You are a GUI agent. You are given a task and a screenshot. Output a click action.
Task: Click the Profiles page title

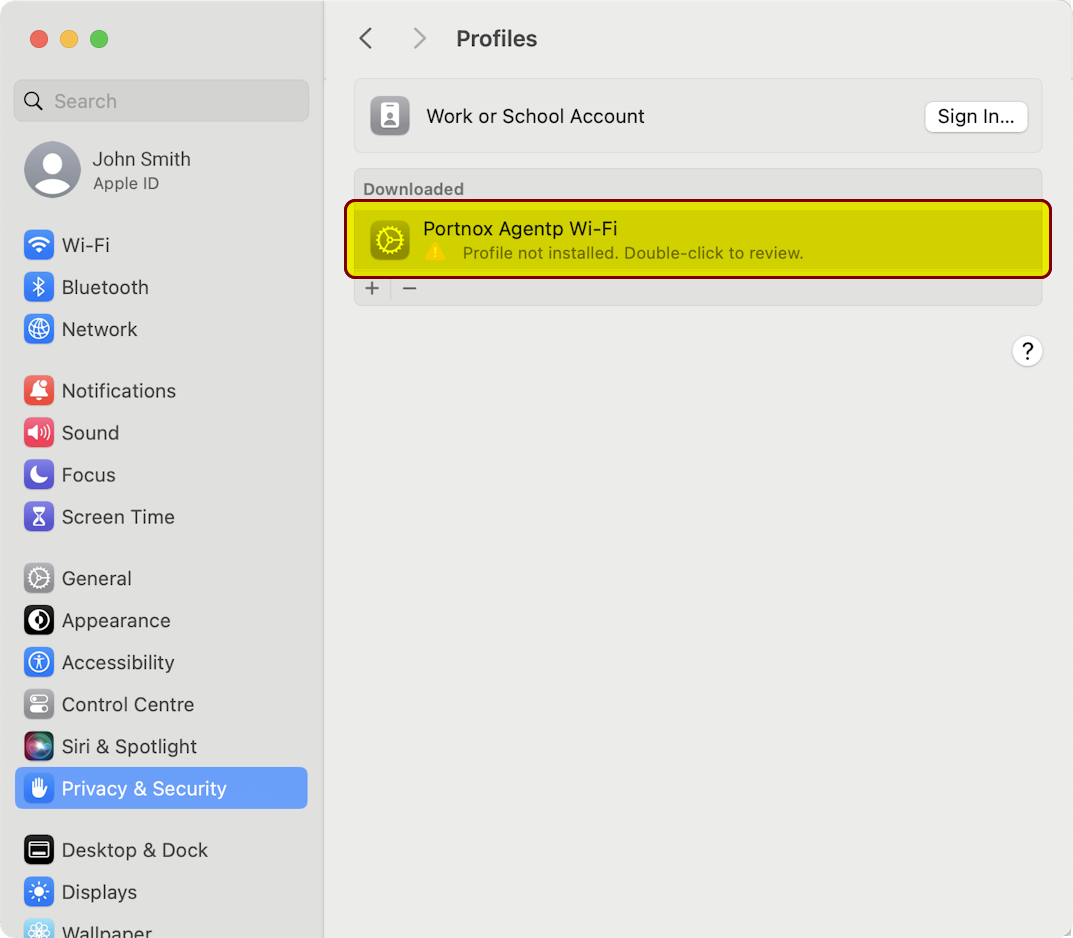pos(497,39)
